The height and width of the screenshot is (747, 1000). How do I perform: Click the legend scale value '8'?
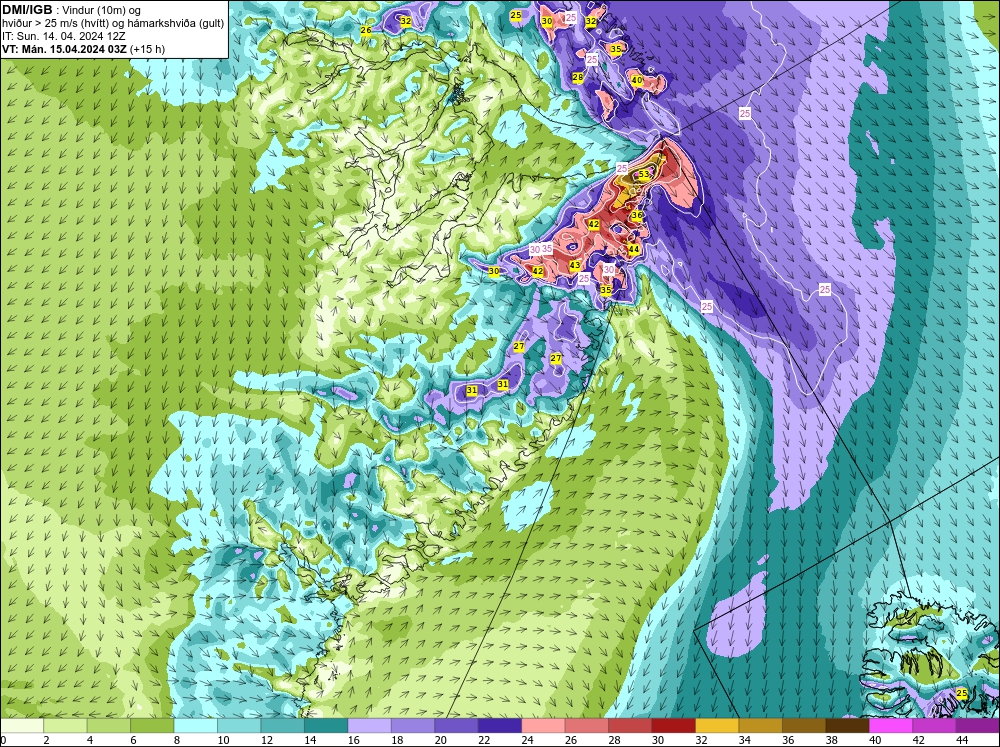coord(177,740)
